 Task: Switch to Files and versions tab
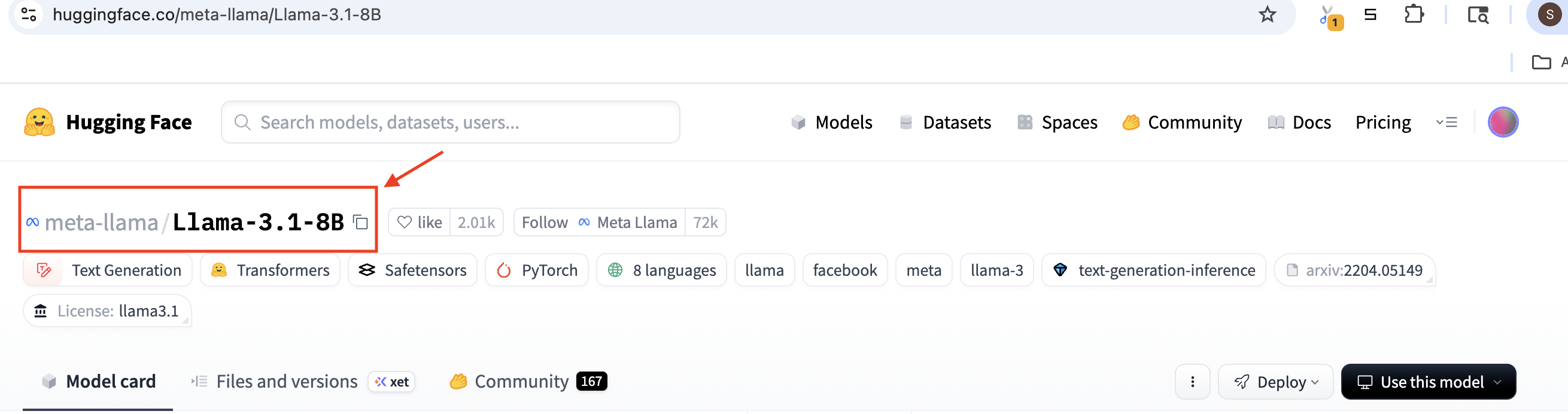(274, 382)
